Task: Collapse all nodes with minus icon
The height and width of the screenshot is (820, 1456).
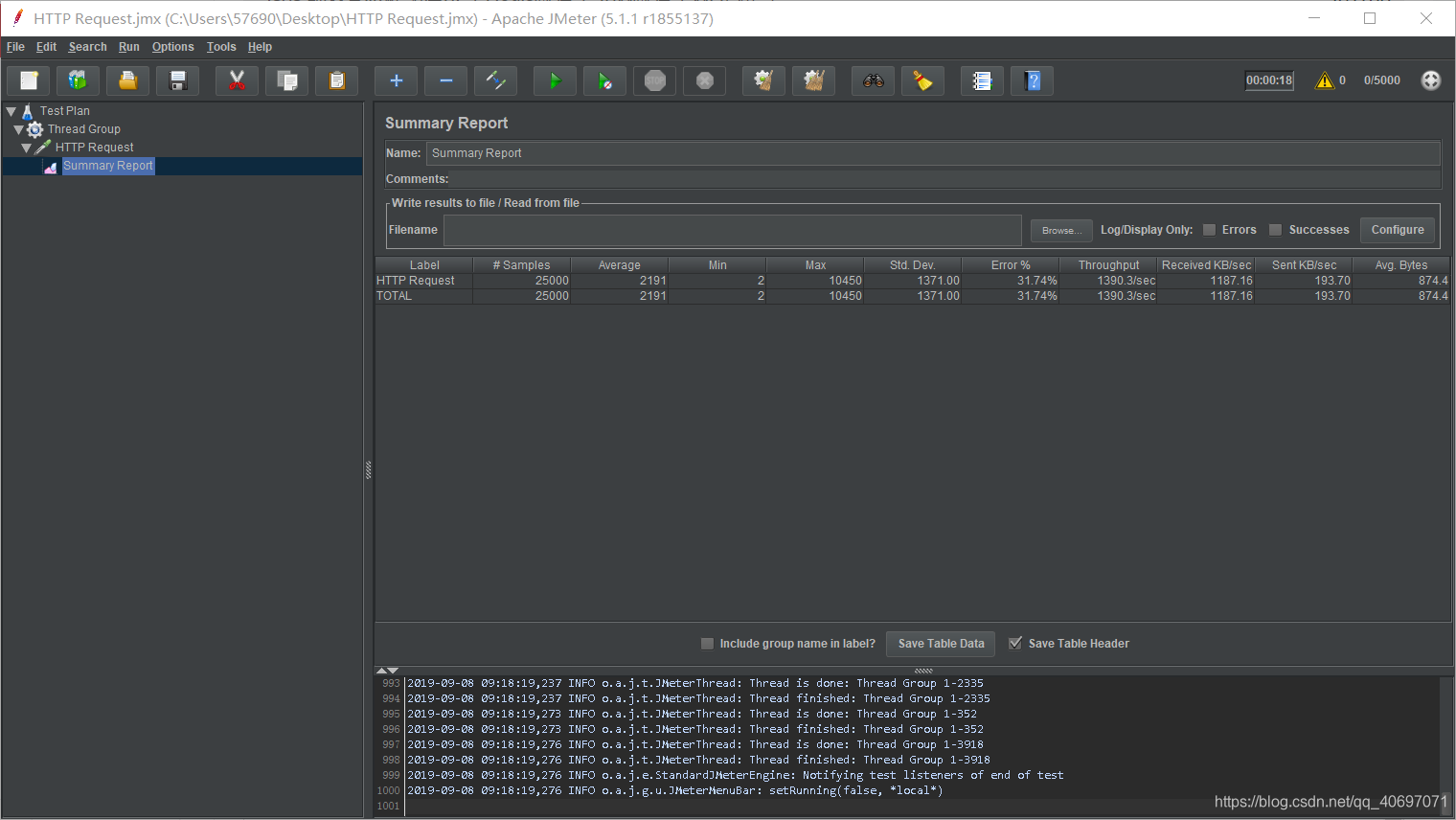Action: click(x=446, y=80)
